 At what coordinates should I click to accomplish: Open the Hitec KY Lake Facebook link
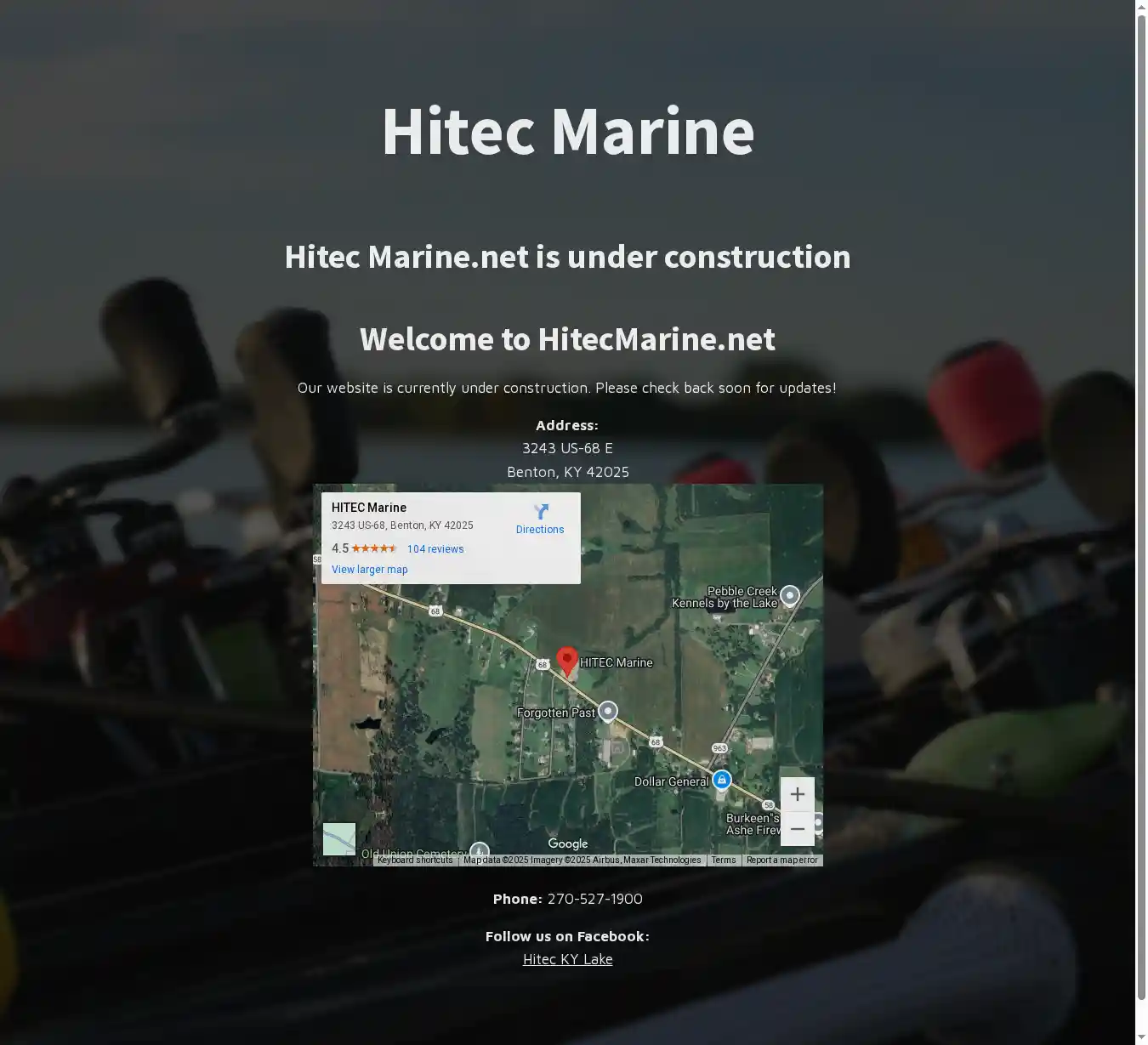567,959
